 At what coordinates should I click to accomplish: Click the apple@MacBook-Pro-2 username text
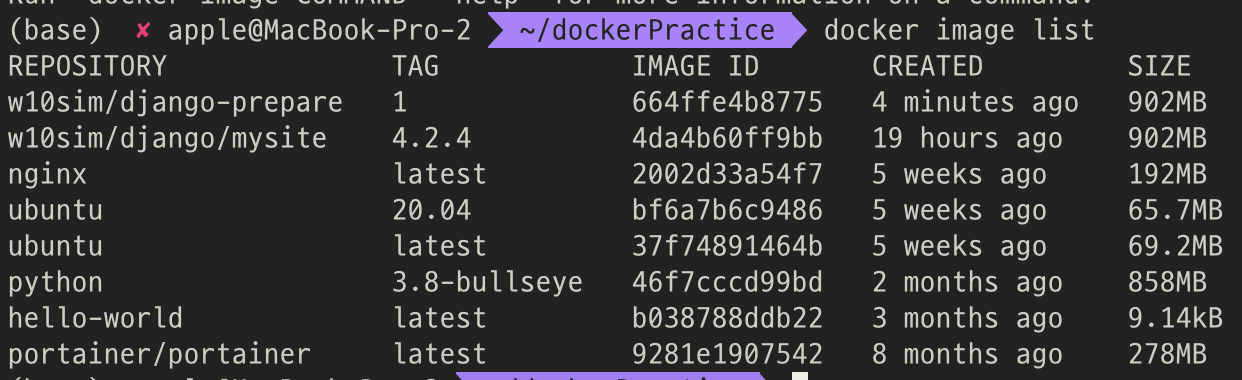(x=319, y=31)
